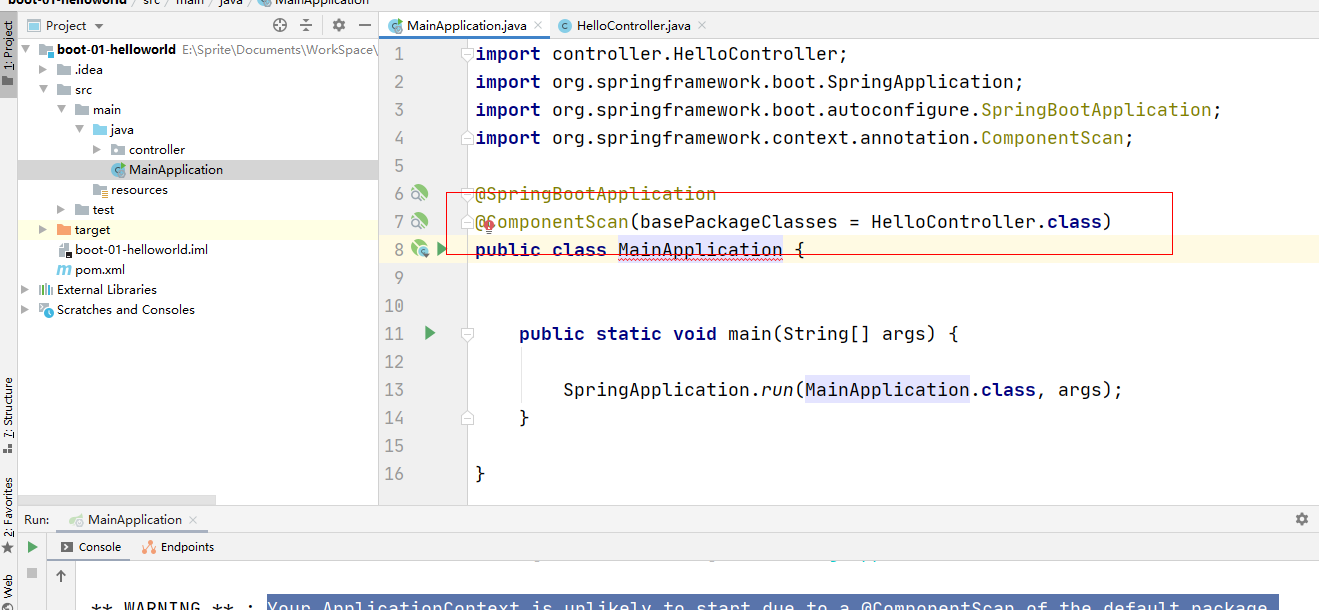1319x610 pixels.
Task: Click the Spring bean gutter icon on line 7
Action: [x=420, y=221]
